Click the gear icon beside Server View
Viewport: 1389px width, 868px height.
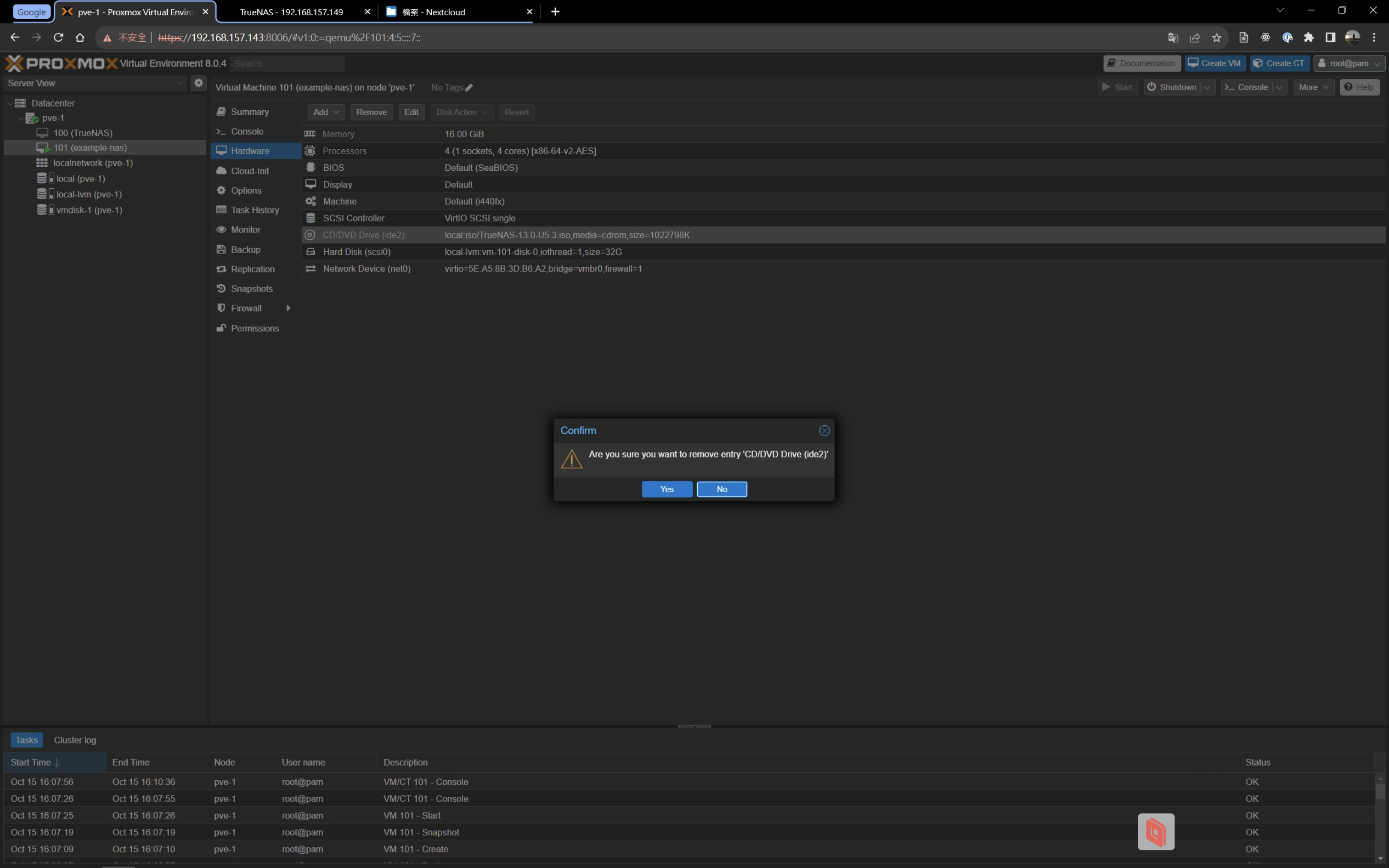coord(198,83)
